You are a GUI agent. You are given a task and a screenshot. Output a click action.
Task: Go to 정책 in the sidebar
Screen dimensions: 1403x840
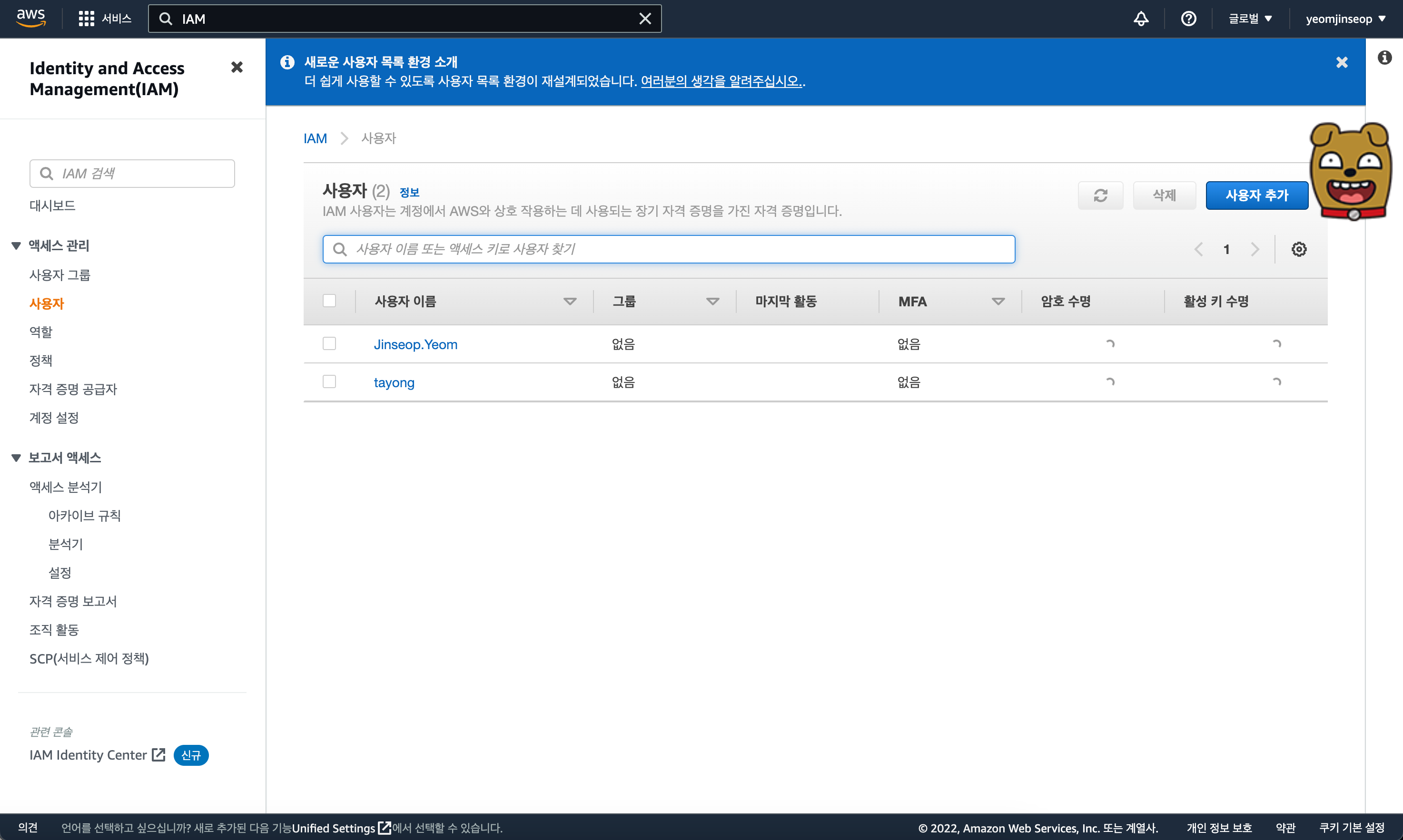pyautogui.click(x=41, y=360)
